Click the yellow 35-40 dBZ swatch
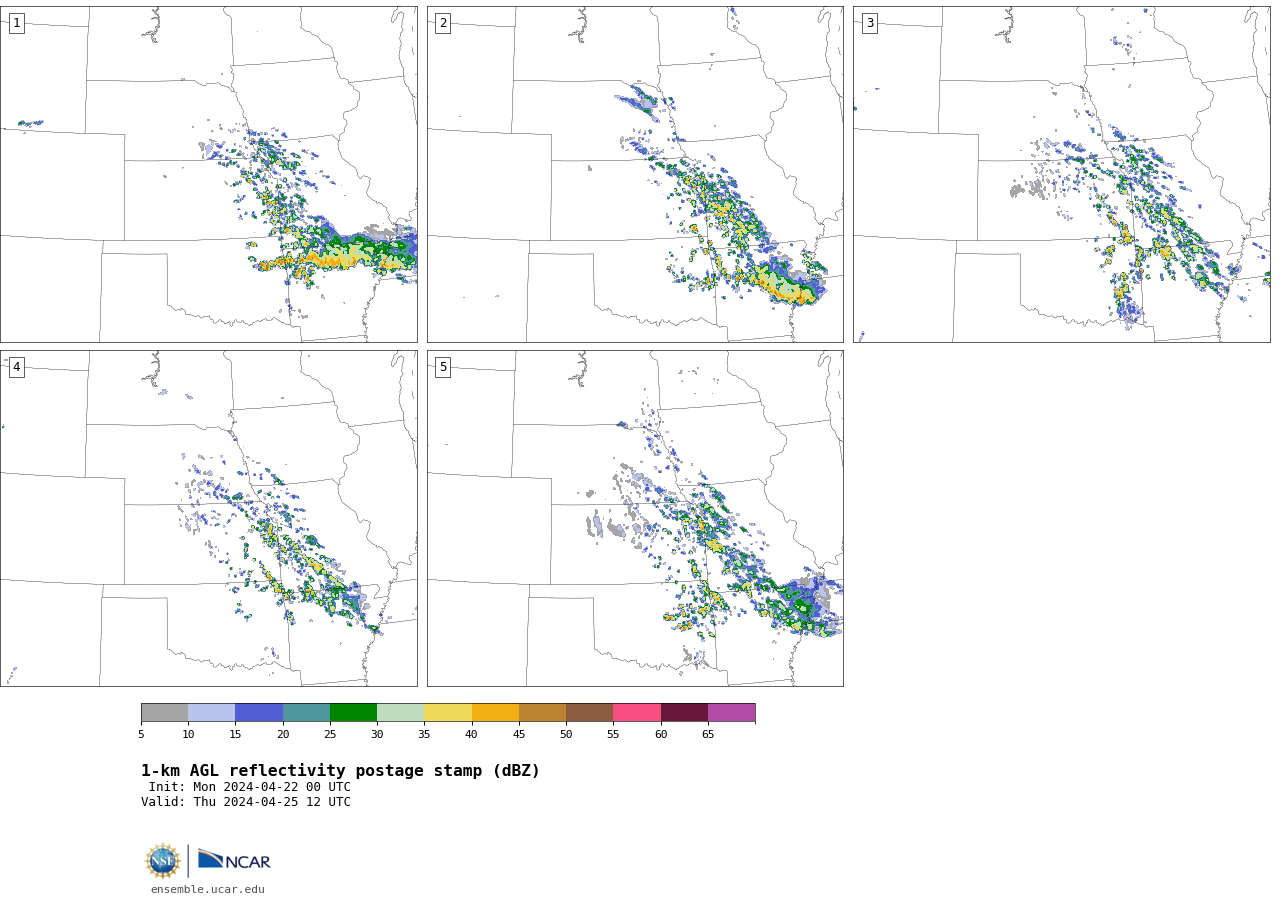 [x=448, y=713]
